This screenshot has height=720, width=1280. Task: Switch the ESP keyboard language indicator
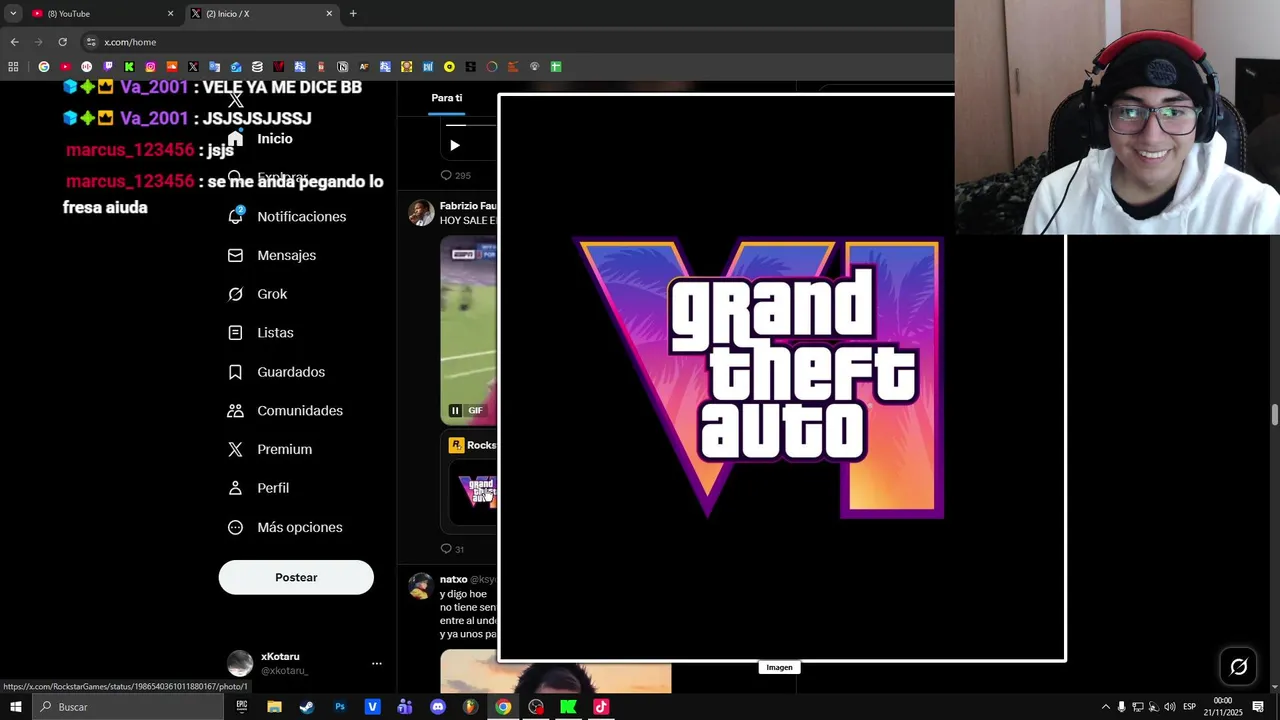click(1189, 707)
